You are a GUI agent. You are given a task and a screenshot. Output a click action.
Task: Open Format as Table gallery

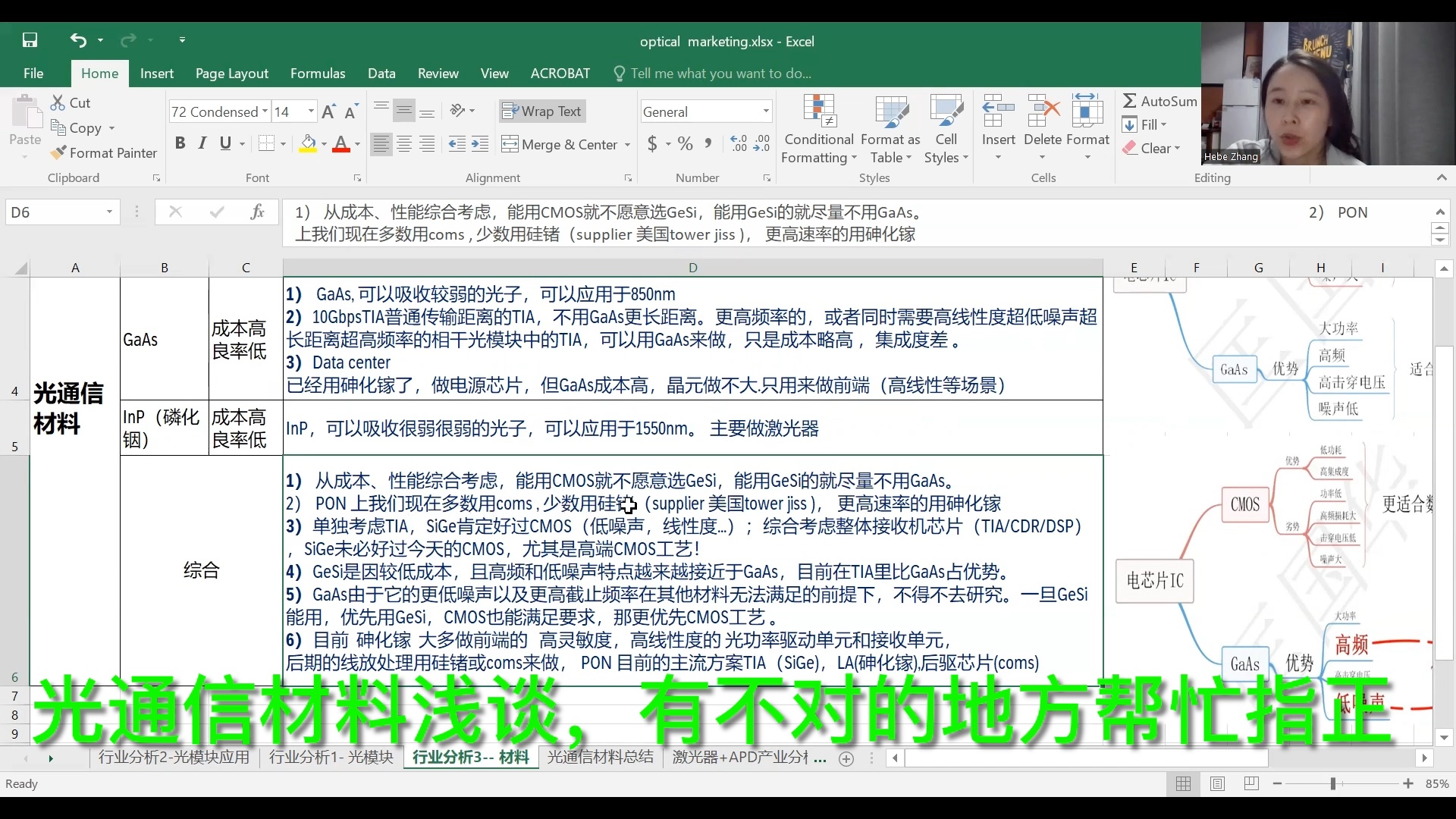[x=891, y=129]
